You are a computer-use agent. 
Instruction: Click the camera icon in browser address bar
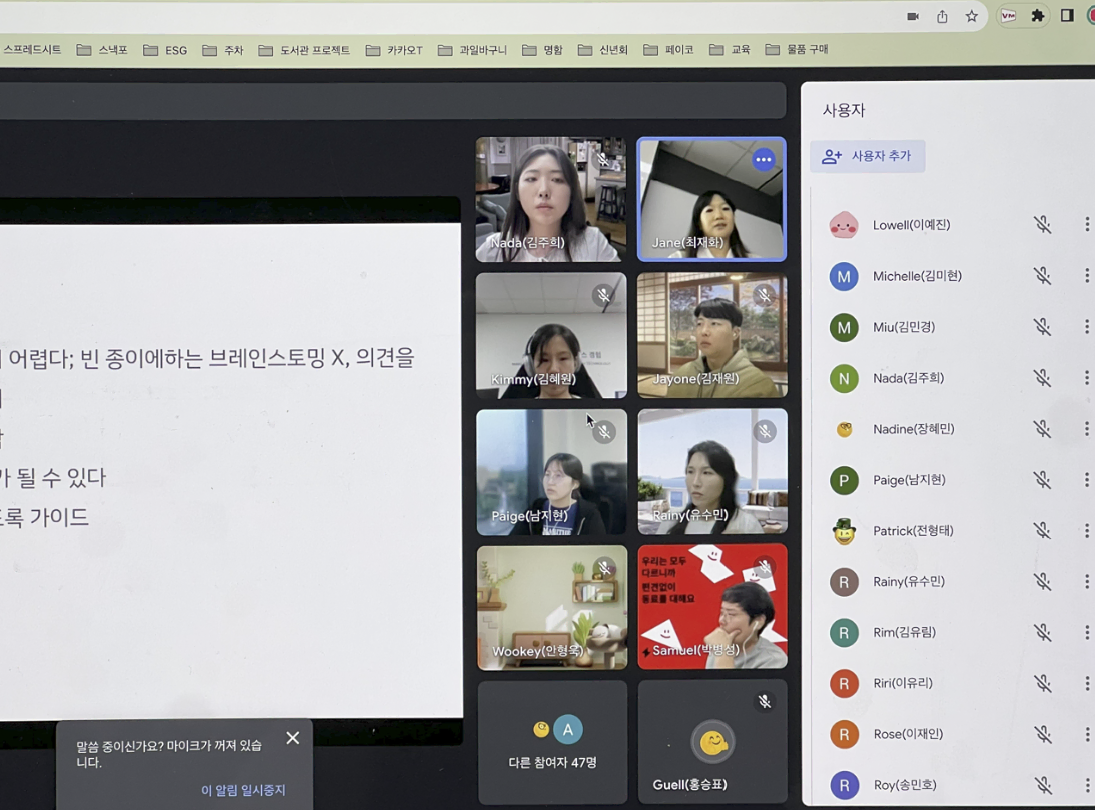pyautogui.click(x=913, y=16)
